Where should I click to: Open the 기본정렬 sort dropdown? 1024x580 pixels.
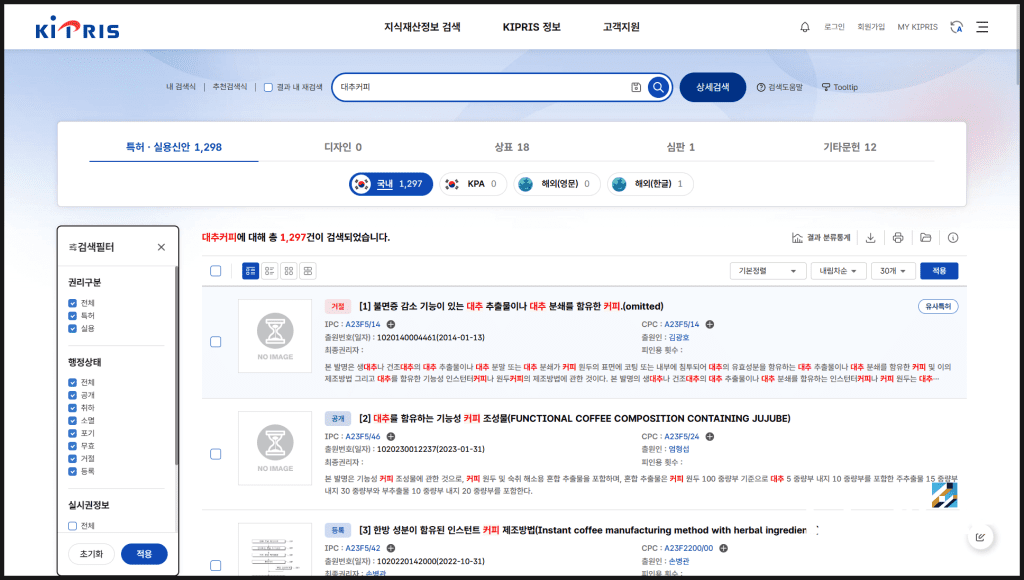tap(767, 271)
